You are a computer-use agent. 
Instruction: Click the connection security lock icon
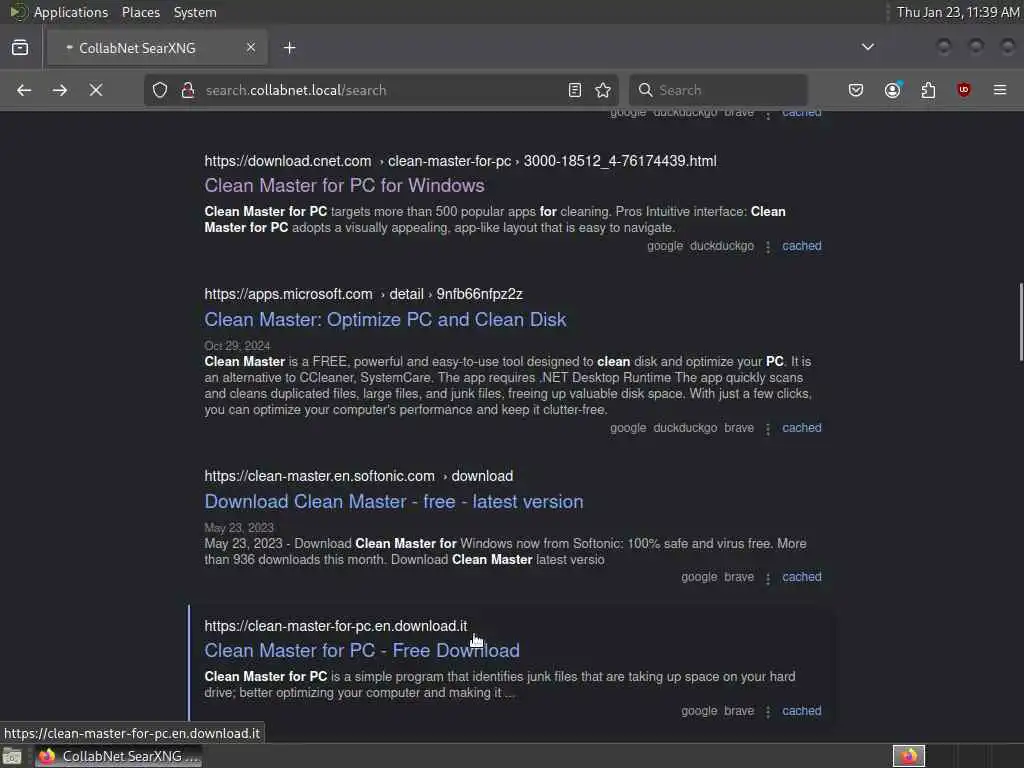click(188, 90)
